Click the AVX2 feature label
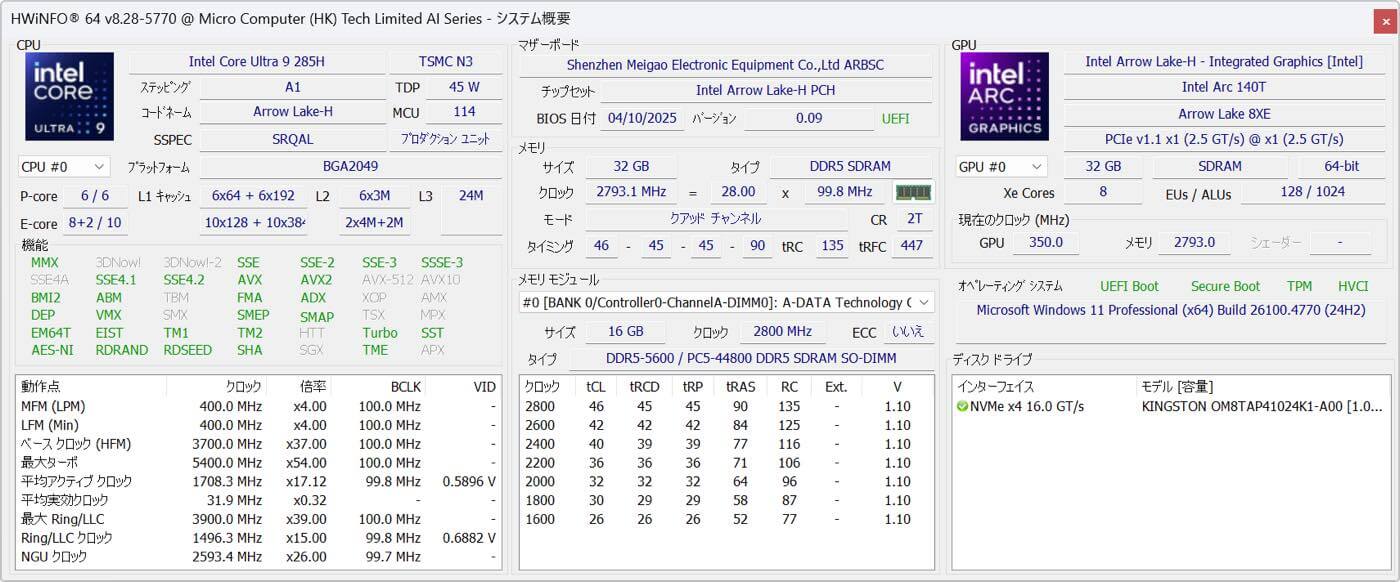 point(316,280)
